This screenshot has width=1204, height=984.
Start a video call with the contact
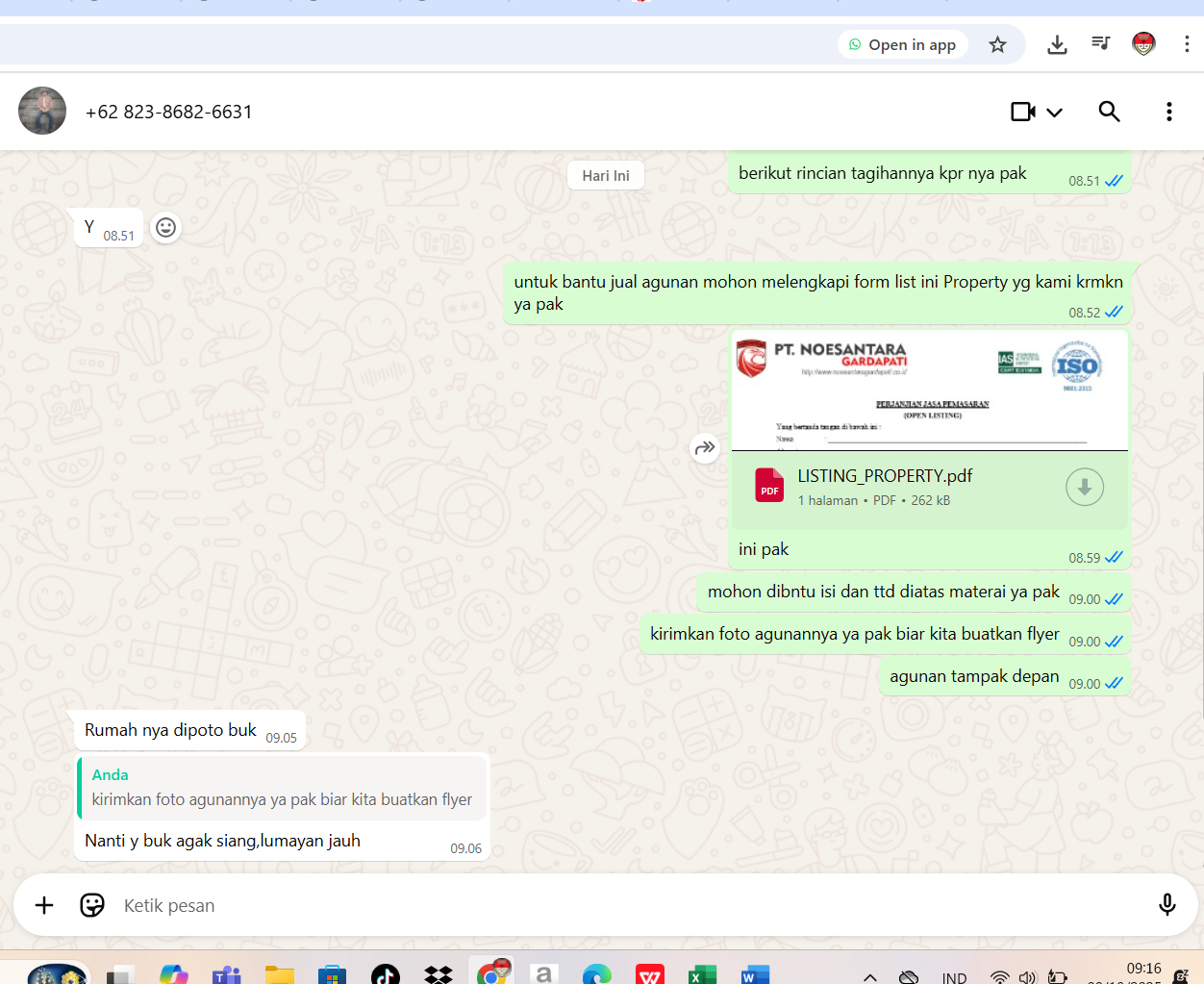coord(1022,112)
